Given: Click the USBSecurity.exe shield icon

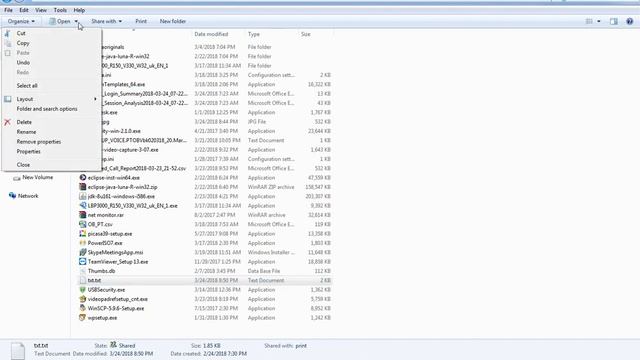Looking at the screenshot, I should tap(82, 290).
